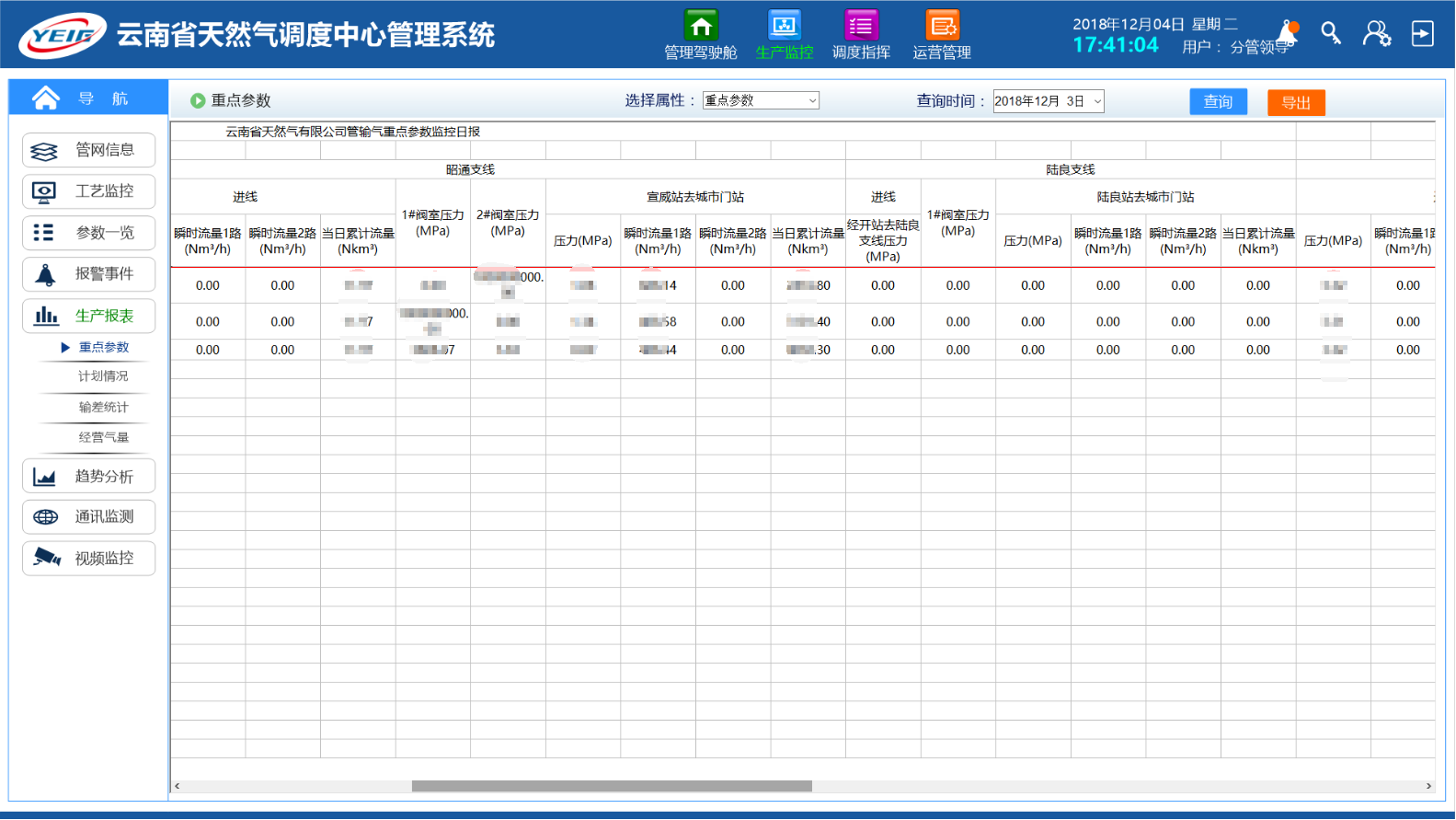The image size is (1456, 820).
Task: Open the 管理驾驶舱 home icon
Action: [x=701, y=25]
